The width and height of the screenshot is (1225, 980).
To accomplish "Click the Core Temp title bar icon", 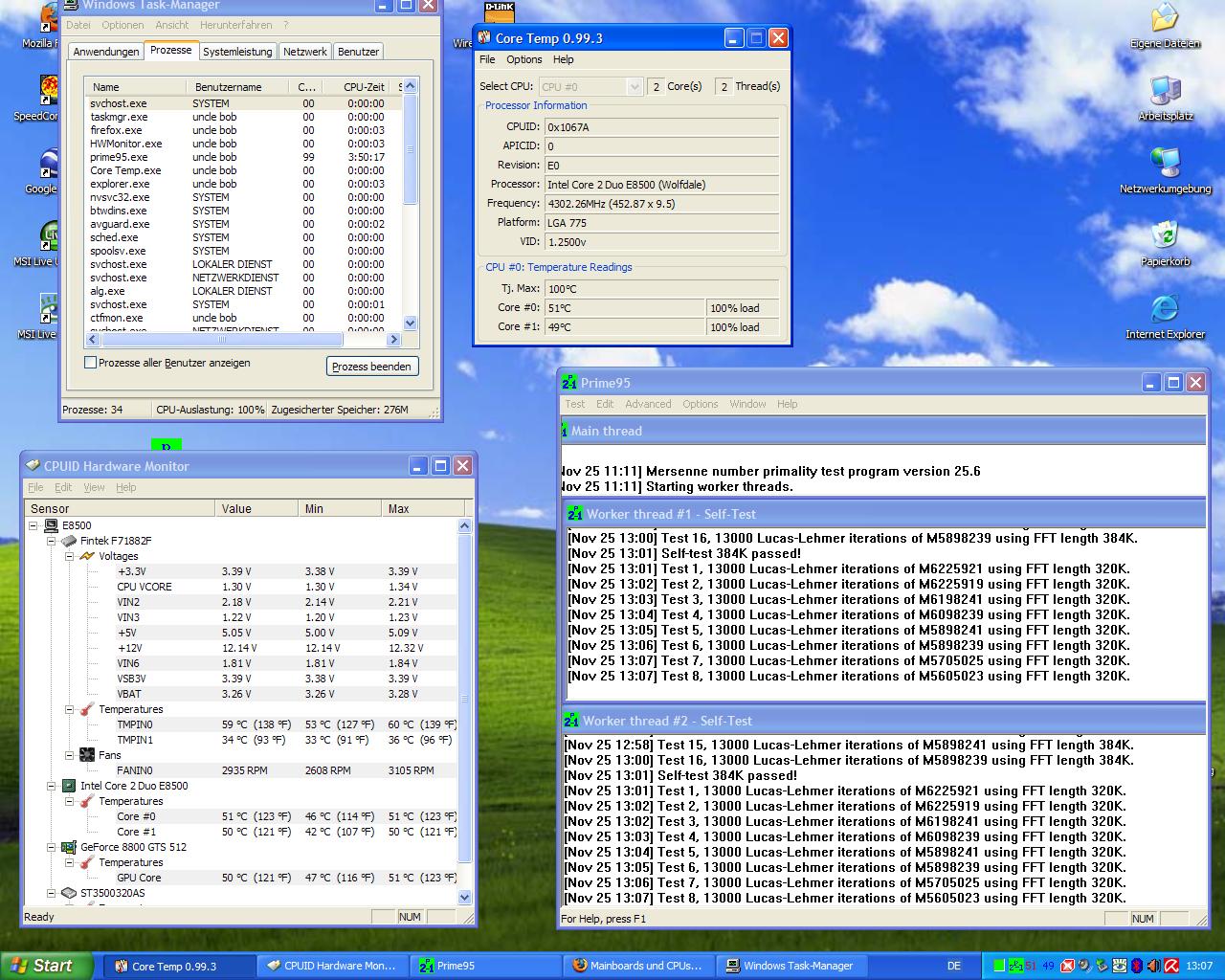I will pos(483,38).
